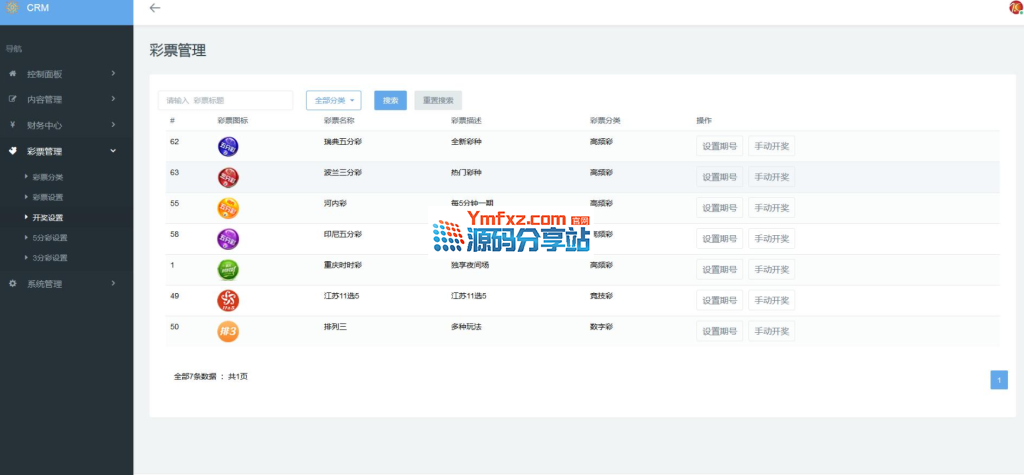Go to 彩票设置 submenu item
Screen dimensions: 1024x475
pos(48,197)
